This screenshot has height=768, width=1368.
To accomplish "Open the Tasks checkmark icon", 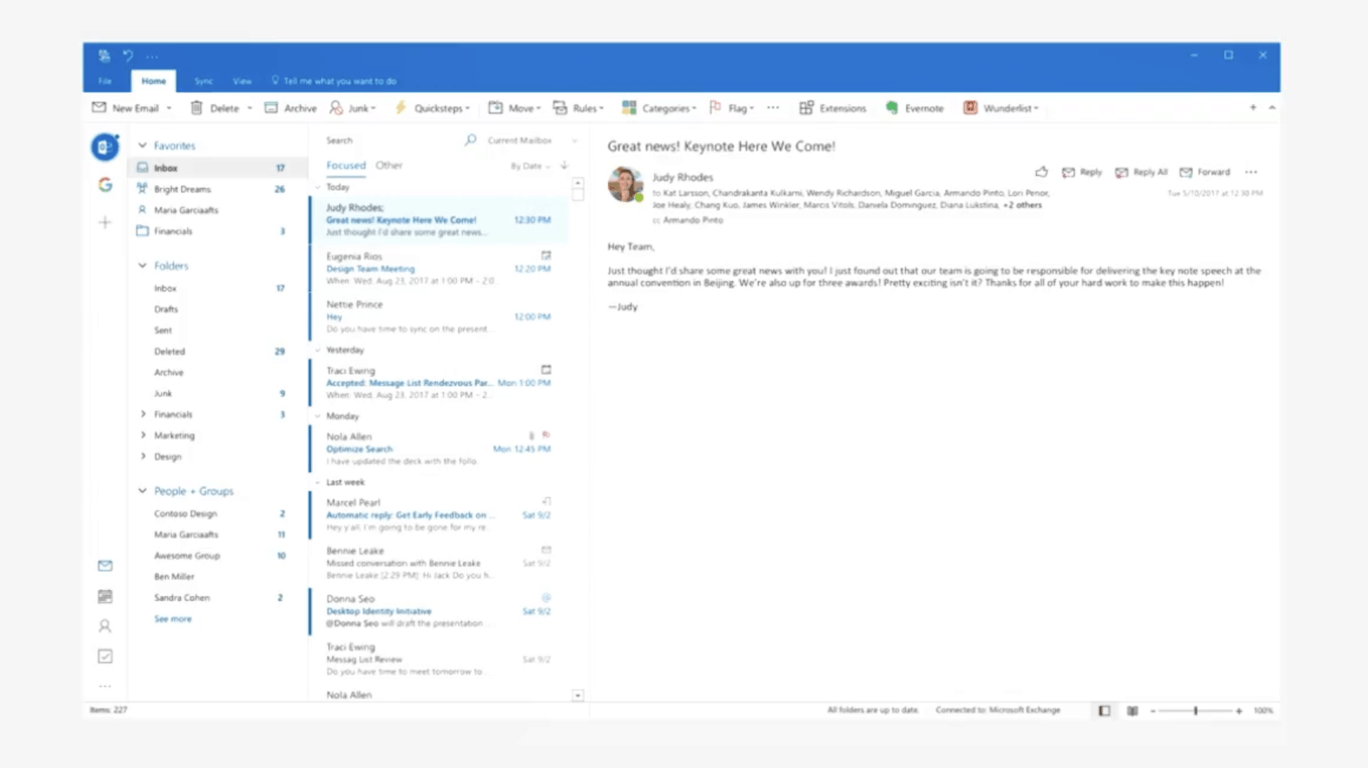I will point(105,656).
